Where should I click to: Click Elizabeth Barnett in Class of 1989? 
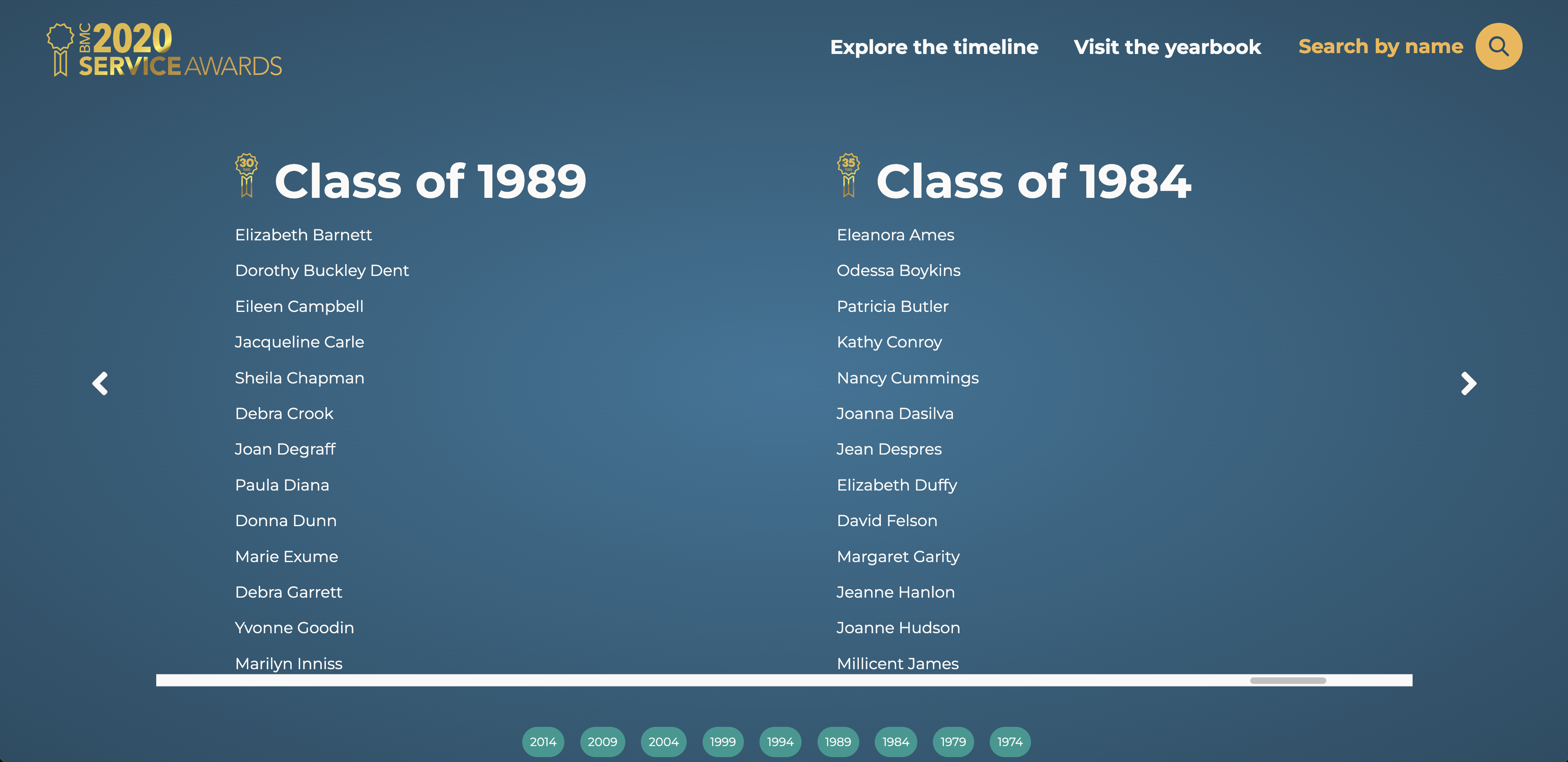(x=303, y=234)
